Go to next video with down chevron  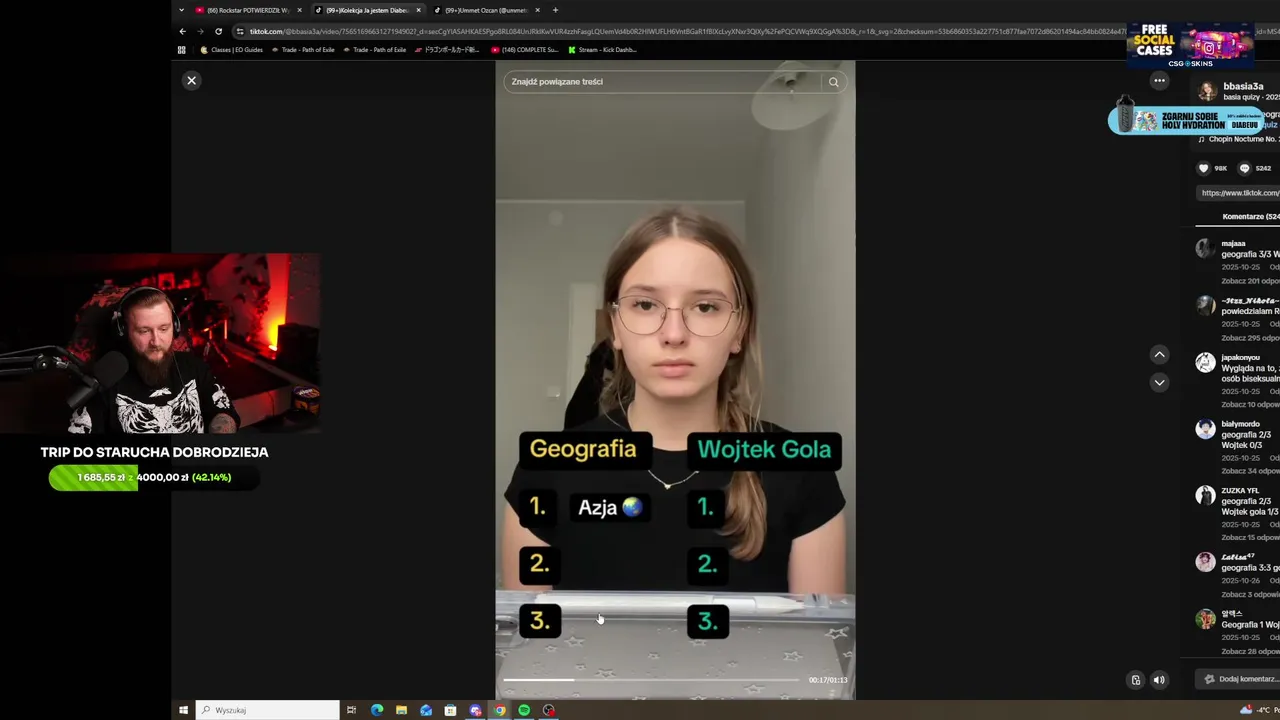pyautogui.click(x=1159, y=382)
